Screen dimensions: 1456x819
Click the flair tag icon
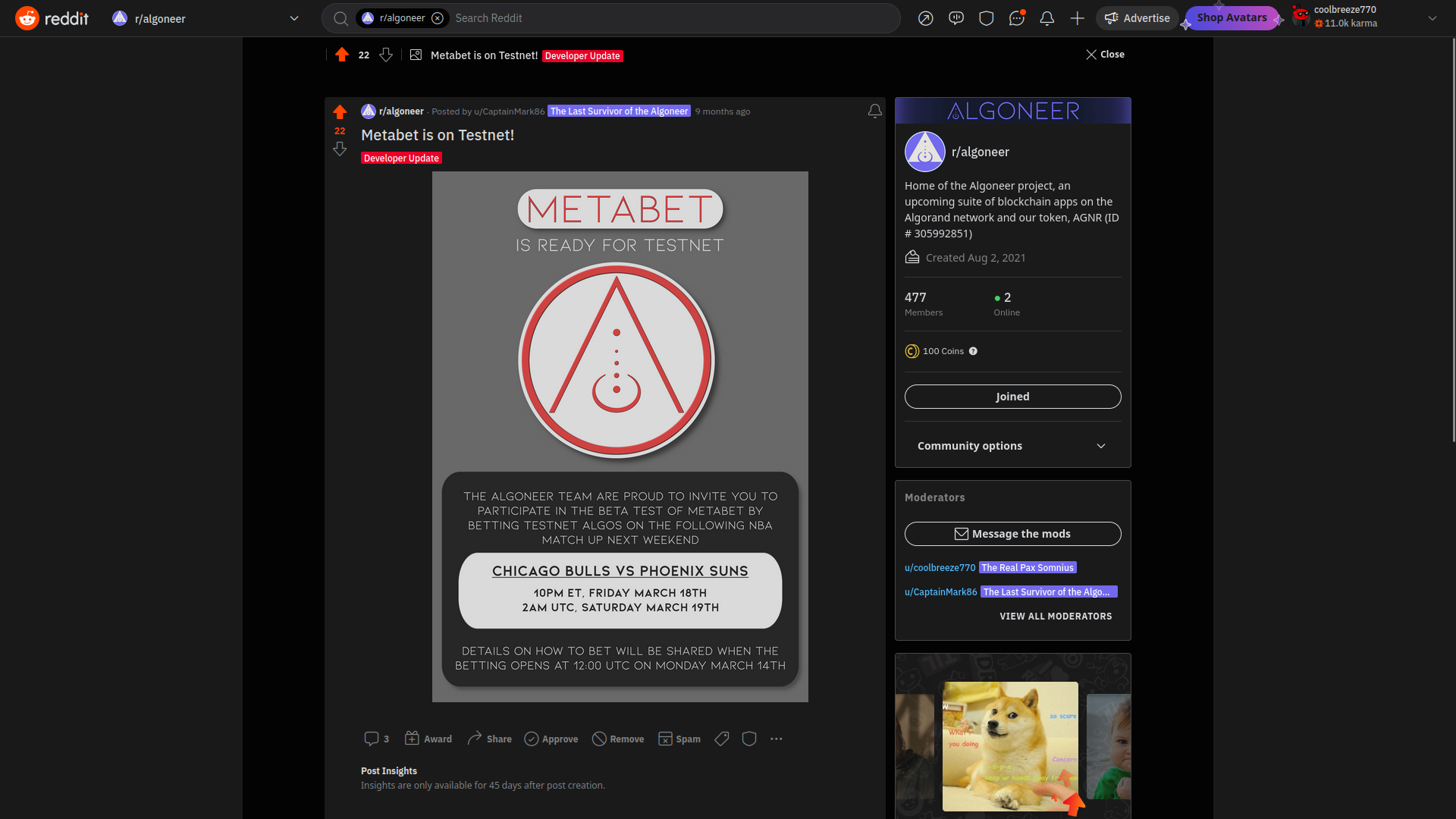(x=722, y=739)
